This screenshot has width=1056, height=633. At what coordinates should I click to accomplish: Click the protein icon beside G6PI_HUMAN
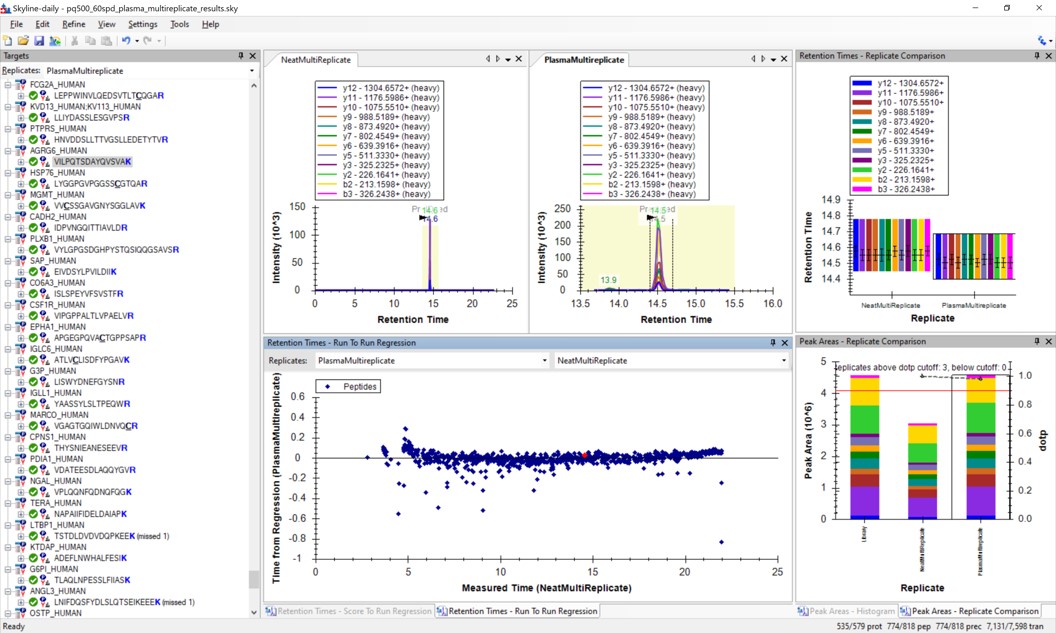pos(21,569)
